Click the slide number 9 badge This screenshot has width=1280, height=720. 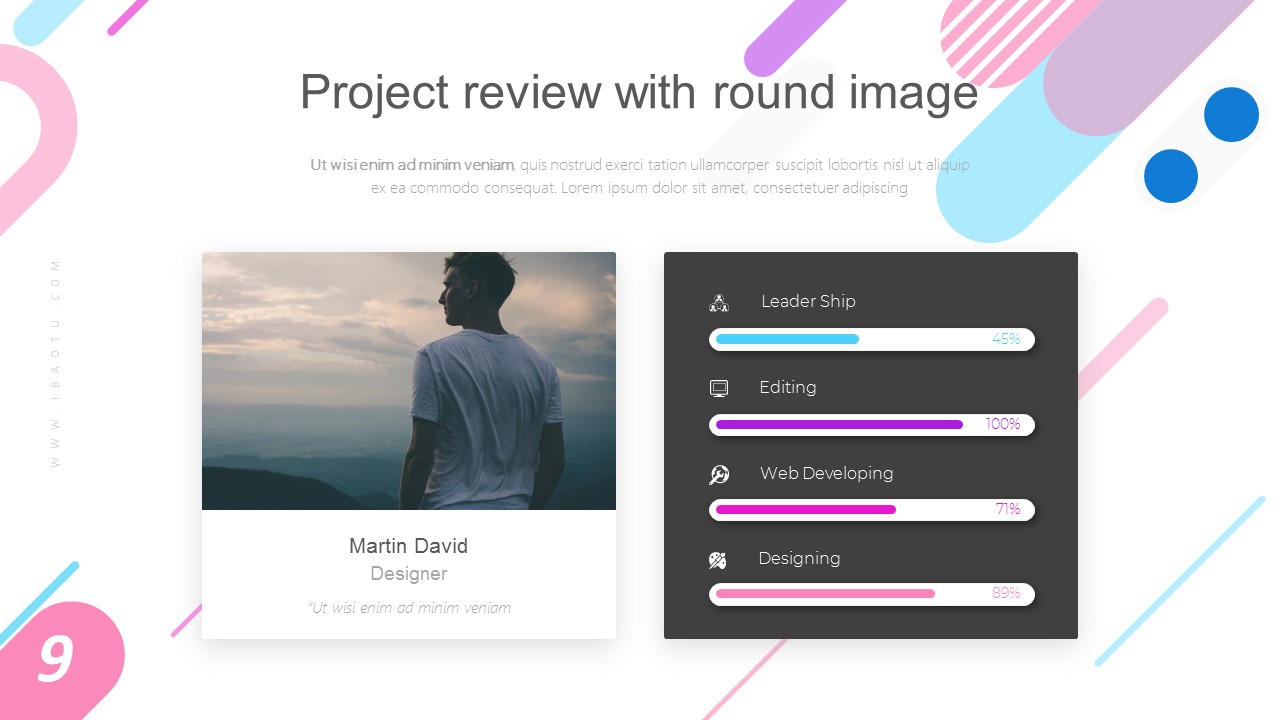[x=56, y=660]
